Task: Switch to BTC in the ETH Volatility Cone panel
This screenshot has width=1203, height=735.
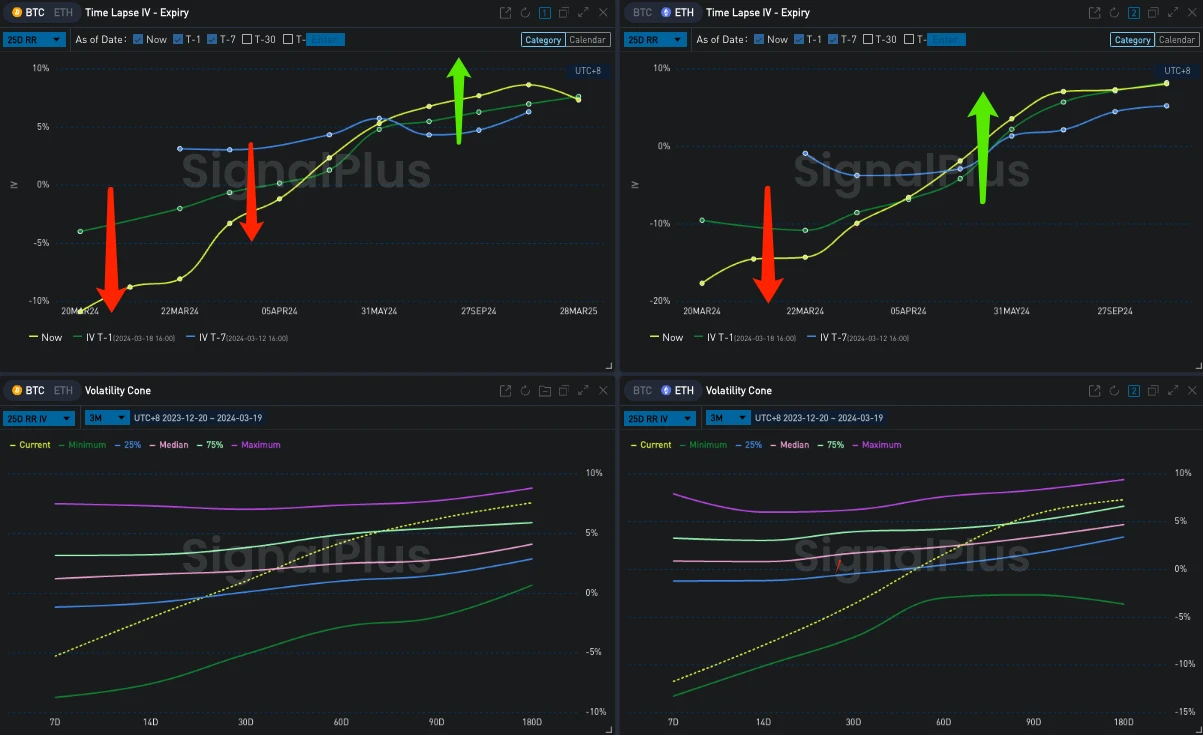Action: [642, 391]
